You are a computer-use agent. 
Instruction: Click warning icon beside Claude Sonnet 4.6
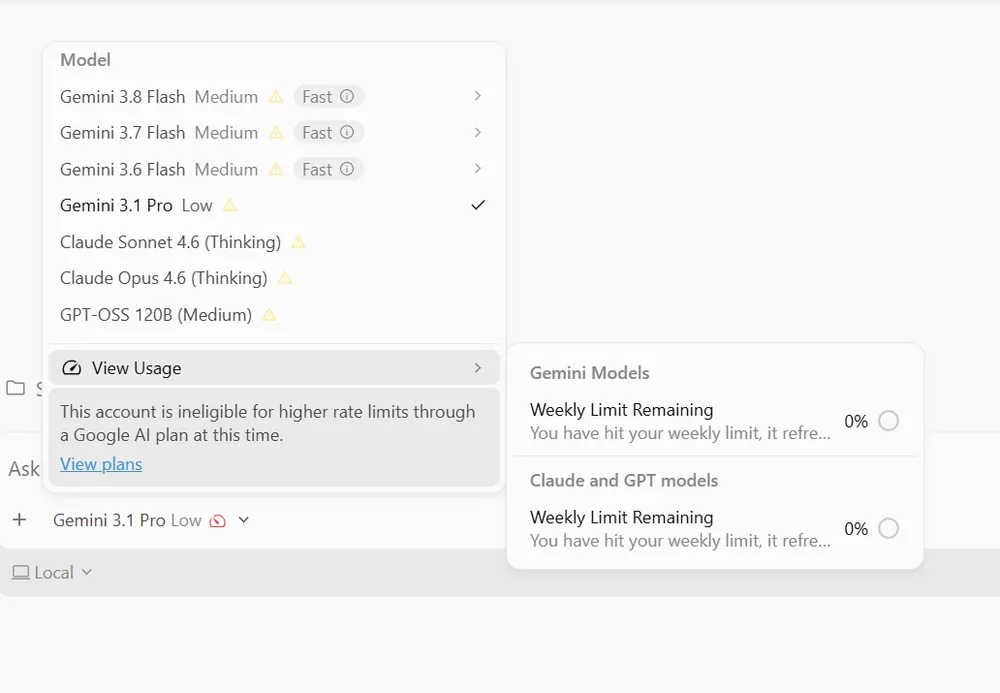pyautogui.click(x=298, y=242)
